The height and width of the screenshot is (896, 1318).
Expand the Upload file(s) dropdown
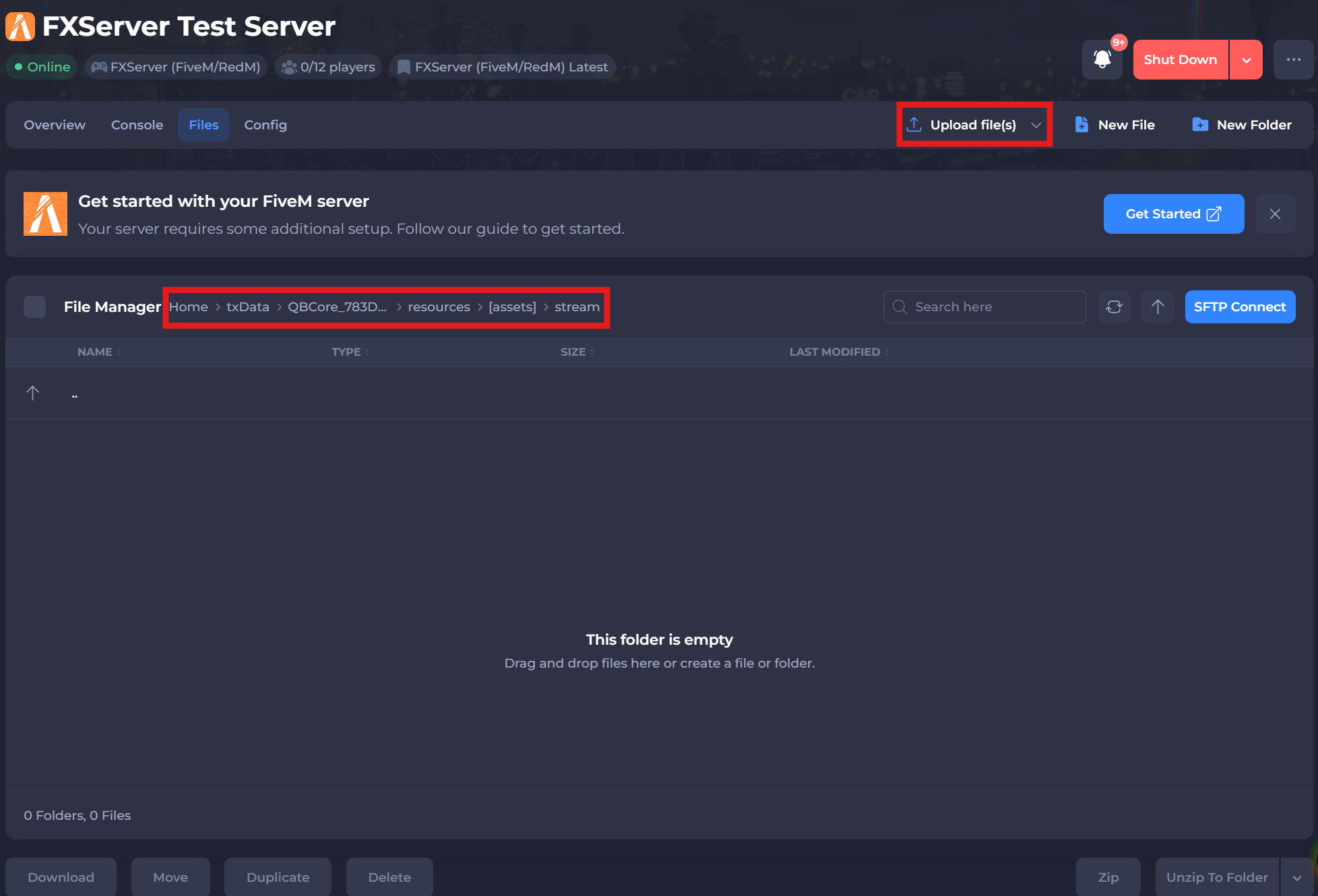tap(1036, 125)
